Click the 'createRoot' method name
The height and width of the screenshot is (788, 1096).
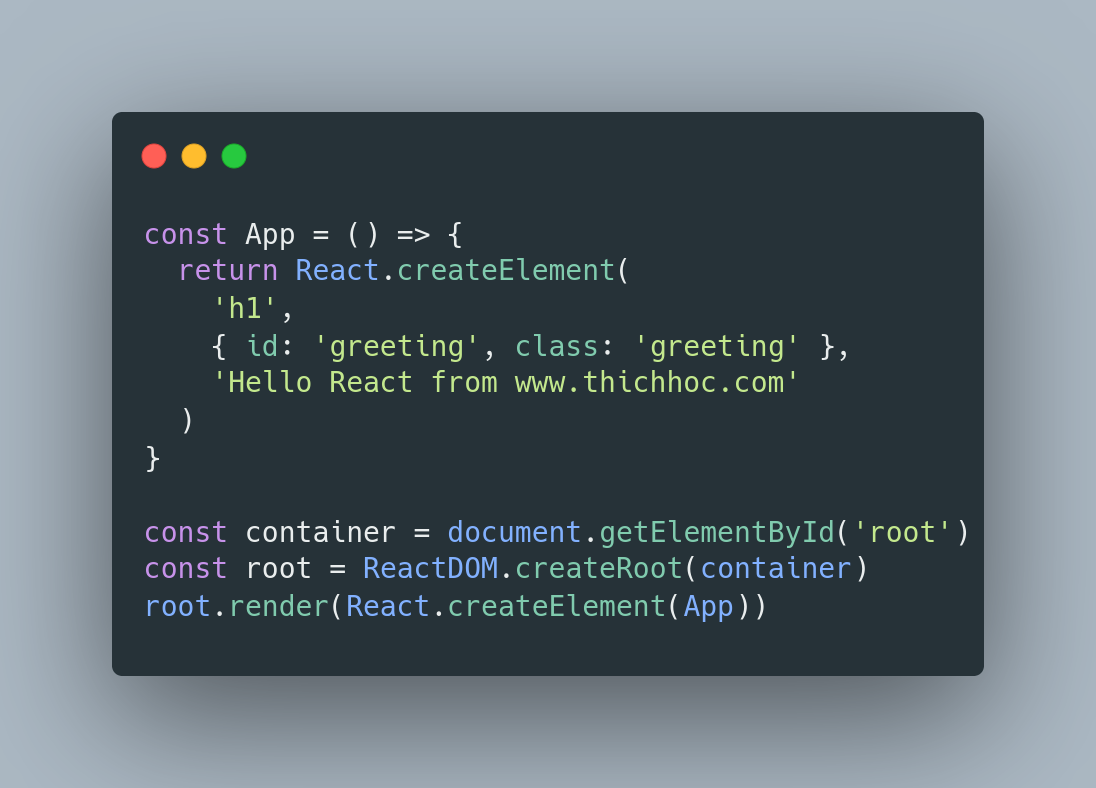[x=598, y=568]
